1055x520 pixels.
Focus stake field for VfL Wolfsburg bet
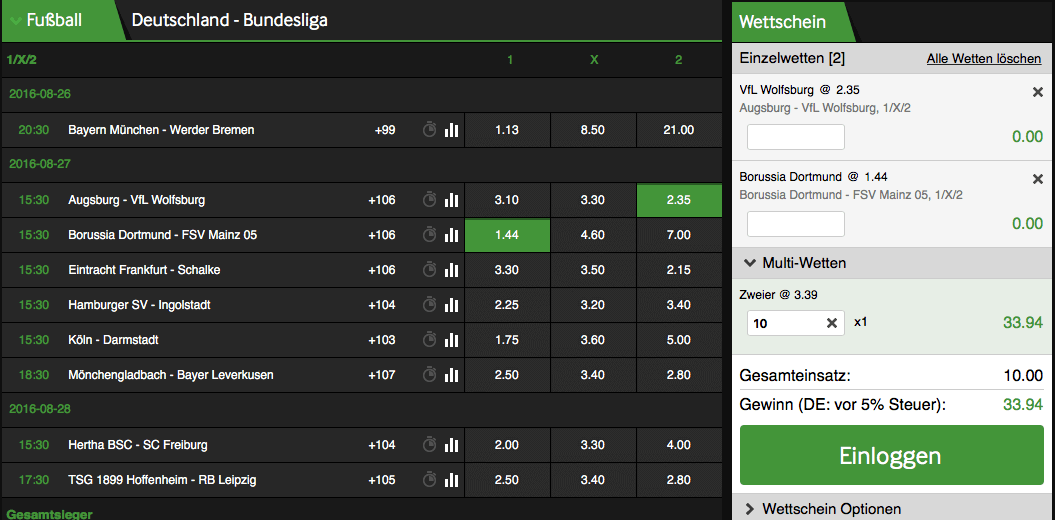pos(796,137)
